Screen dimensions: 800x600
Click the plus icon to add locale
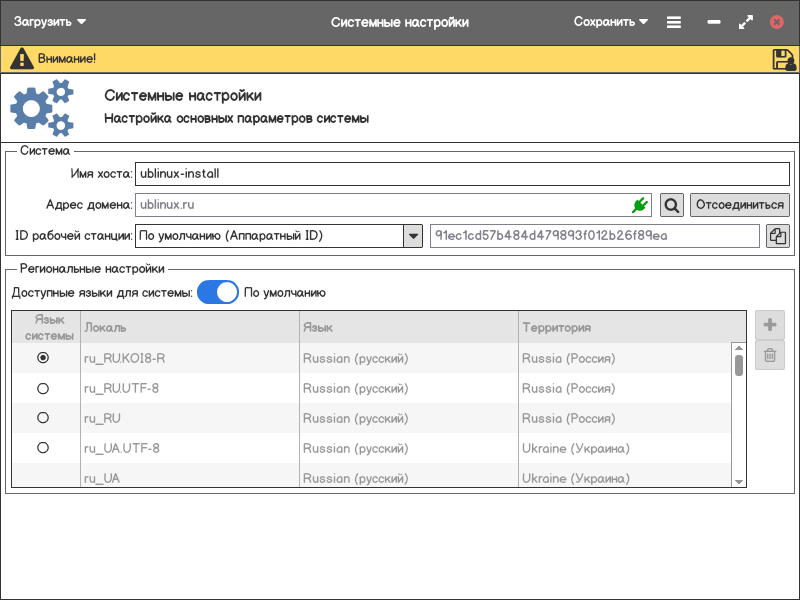click(x=770, y=325)
